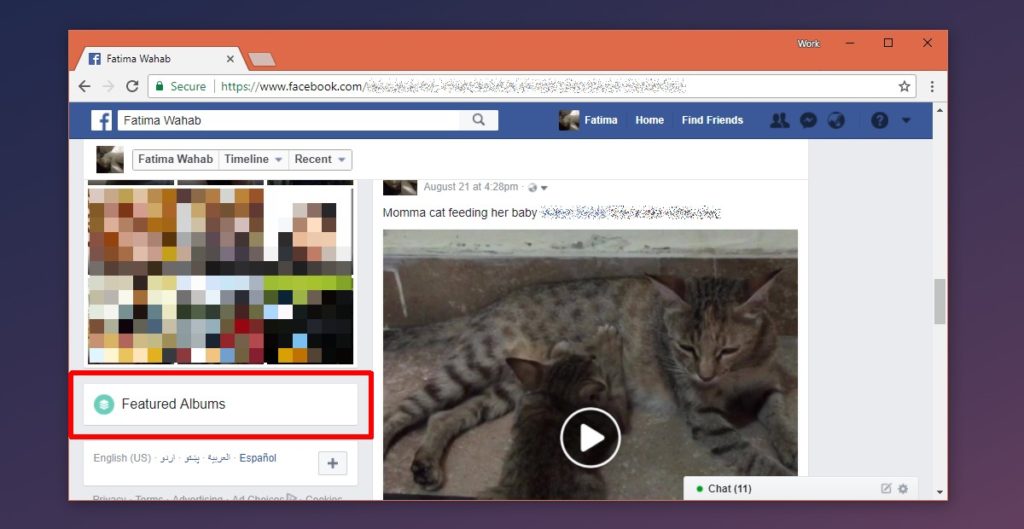Click the Secure padlock icon
The image size is (1024, 529).
159,86
